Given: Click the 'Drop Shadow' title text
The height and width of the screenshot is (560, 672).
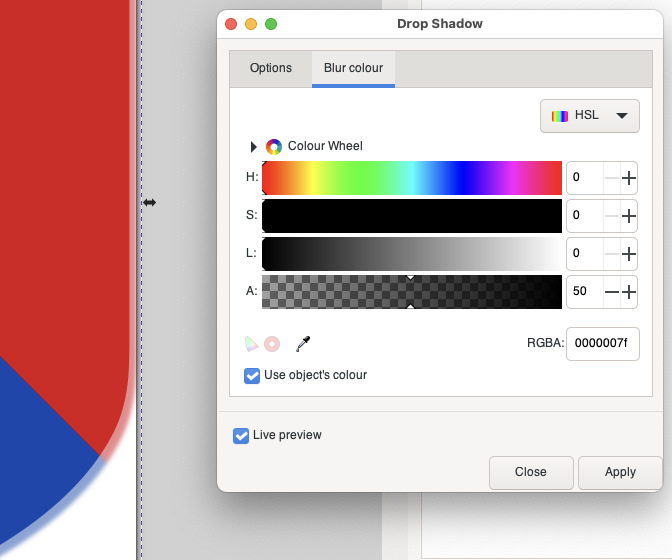Looking at the screenshot, I should 440,24.
